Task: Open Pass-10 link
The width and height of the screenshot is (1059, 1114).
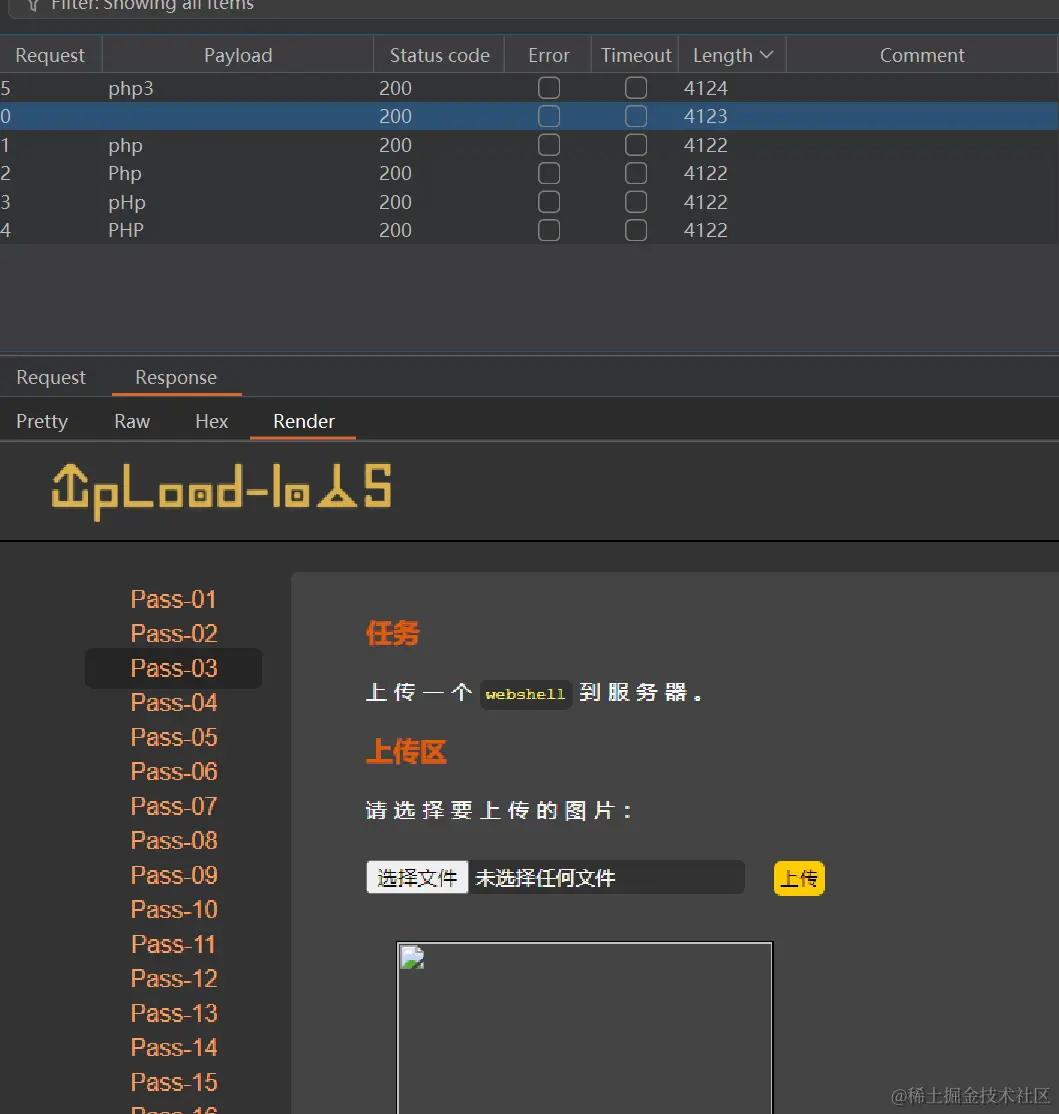Action: click(174, 909)
